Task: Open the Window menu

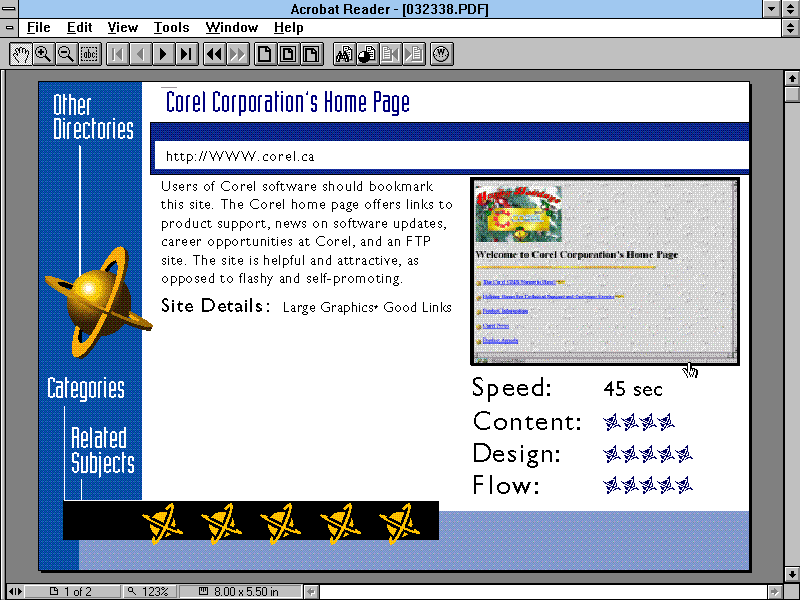Action: coord(232,28)
